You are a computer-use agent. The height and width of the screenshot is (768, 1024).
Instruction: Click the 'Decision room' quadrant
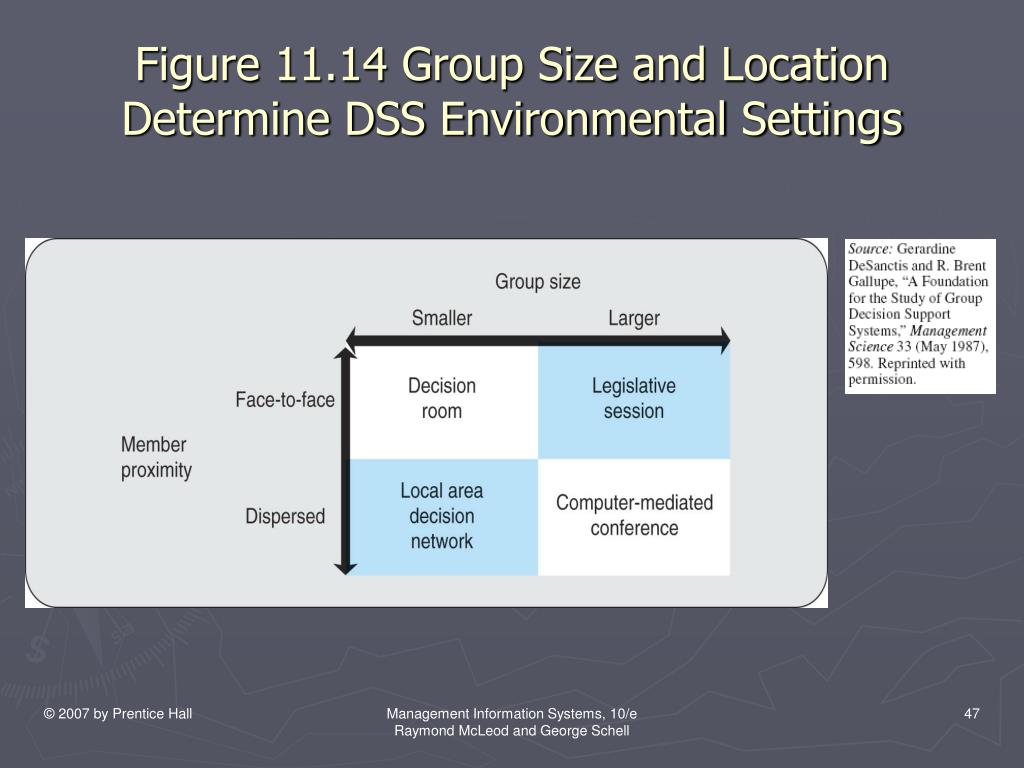tap(443, 402)
